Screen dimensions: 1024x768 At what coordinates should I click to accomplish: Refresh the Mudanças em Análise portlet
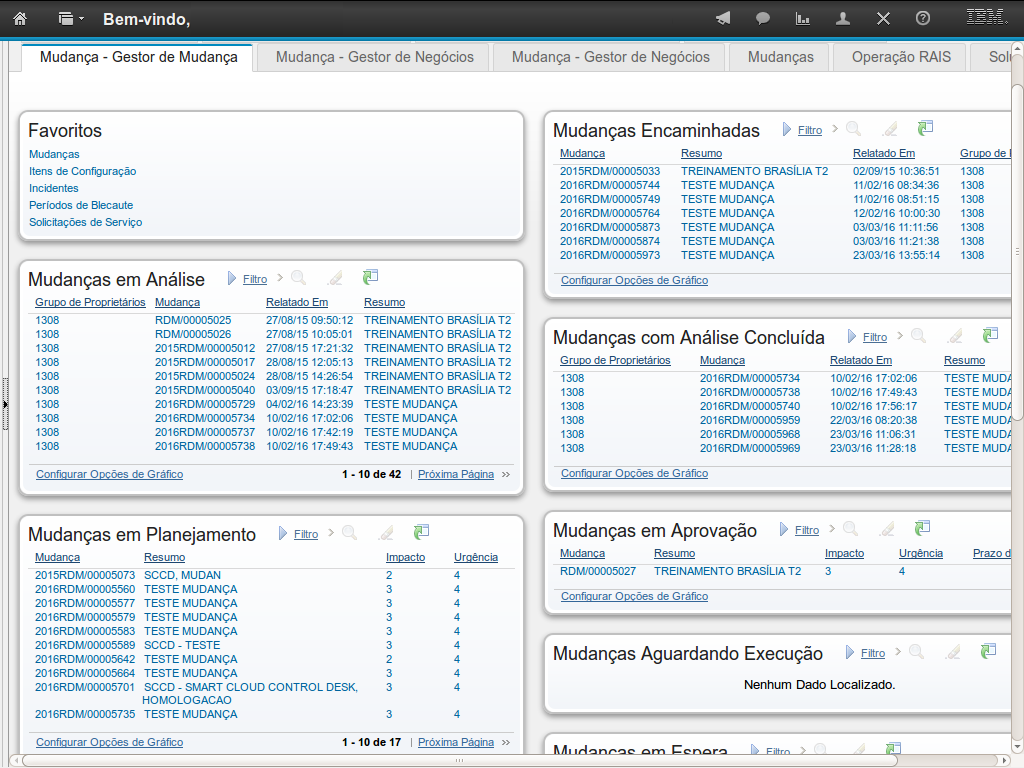pos(371,278)
